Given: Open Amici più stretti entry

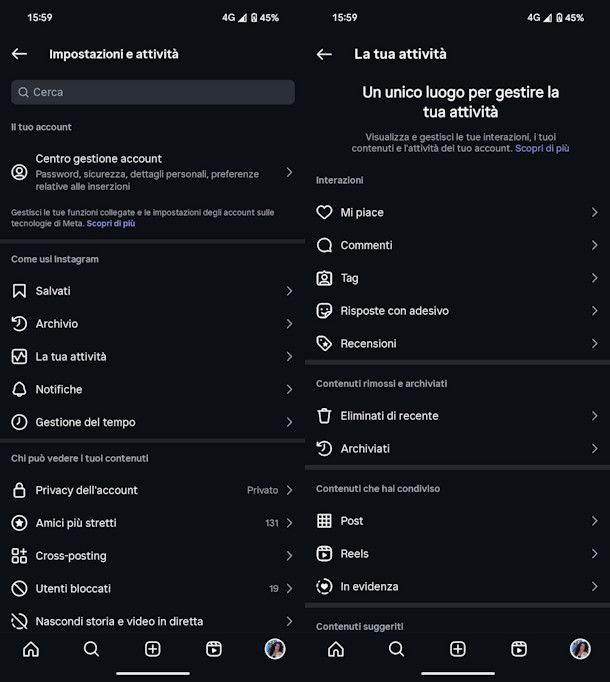Looking at the screenshot, I should (76, 523).
